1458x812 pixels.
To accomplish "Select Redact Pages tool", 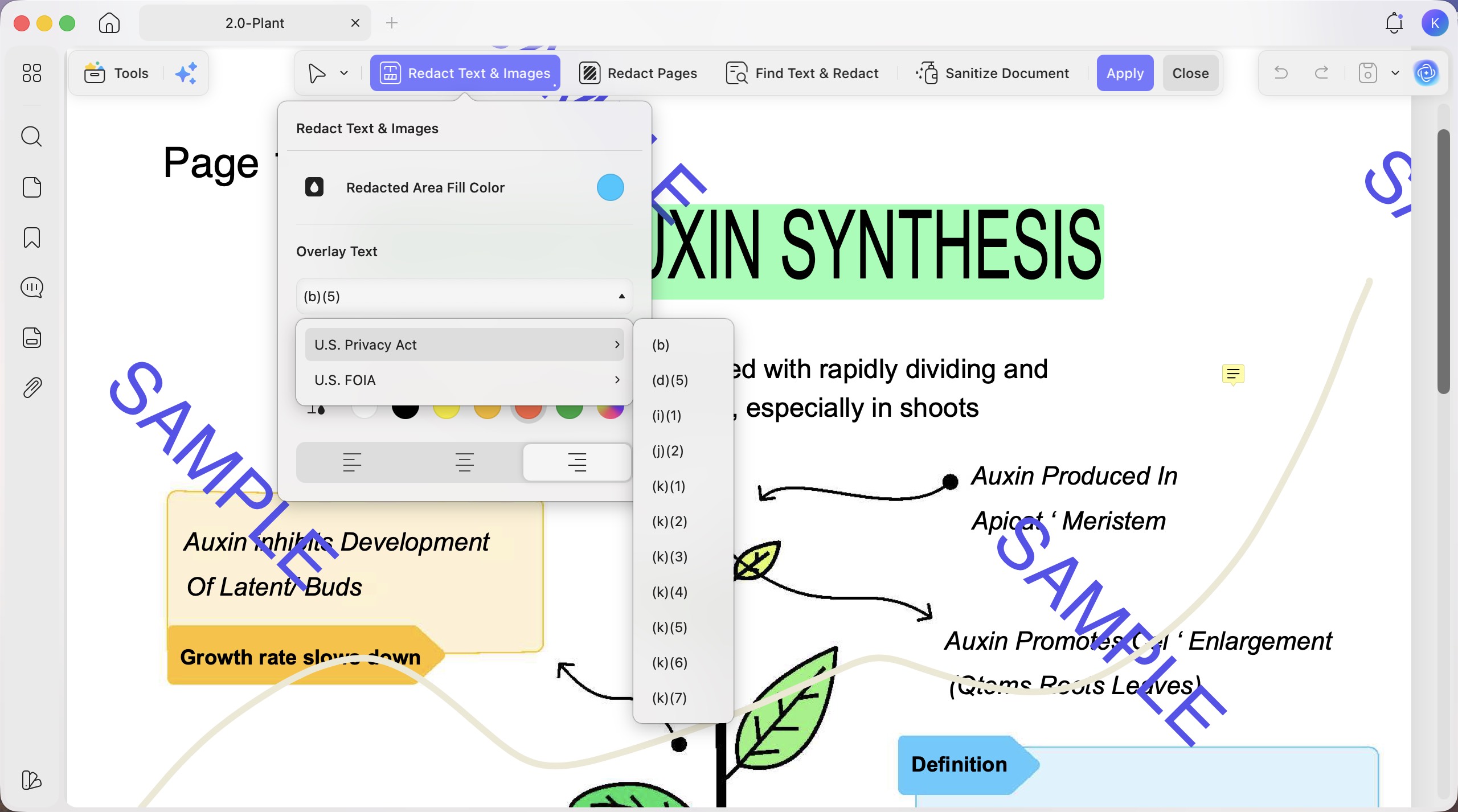I will click(638, 73).
